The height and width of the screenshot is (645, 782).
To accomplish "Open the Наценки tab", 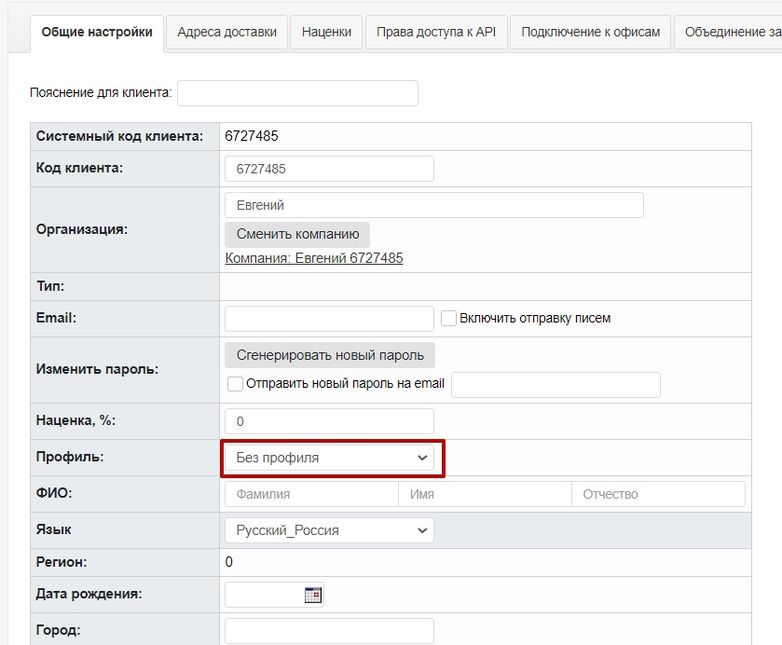I will pos(326,32).
